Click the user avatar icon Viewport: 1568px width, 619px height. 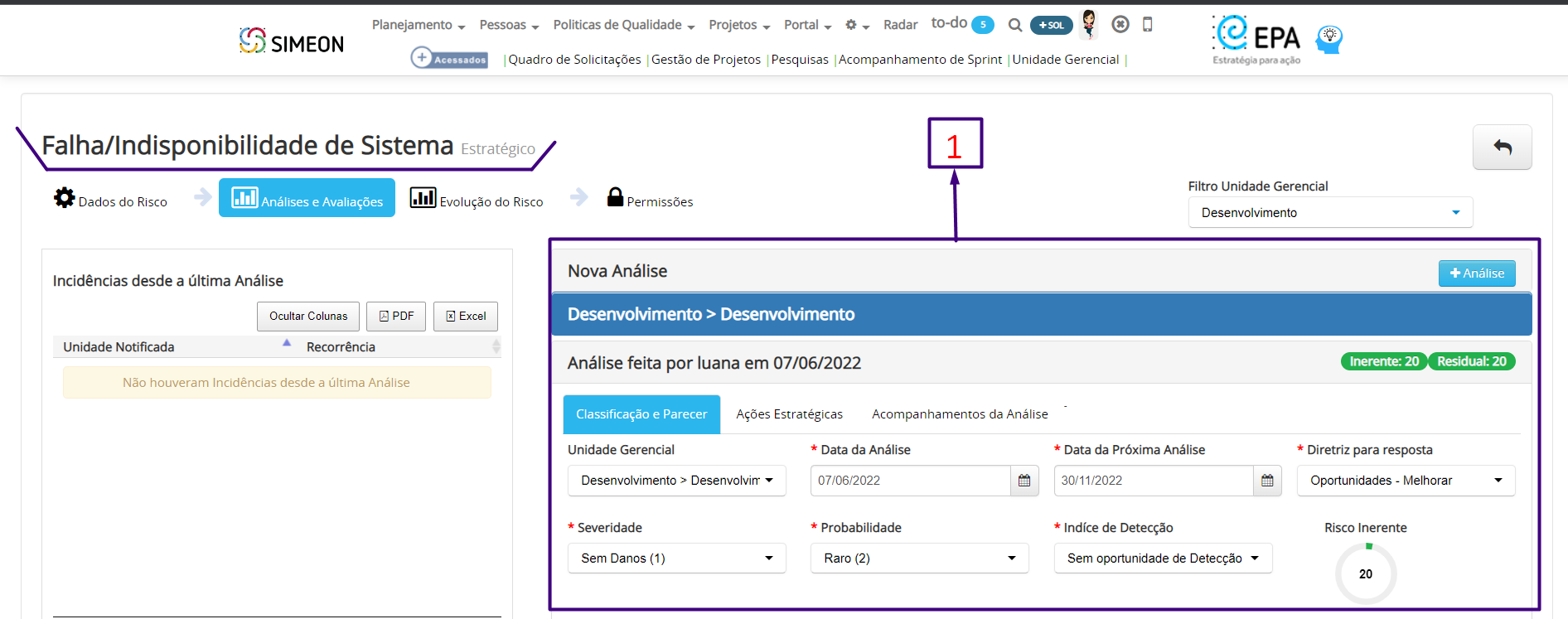click(1089, 25)
